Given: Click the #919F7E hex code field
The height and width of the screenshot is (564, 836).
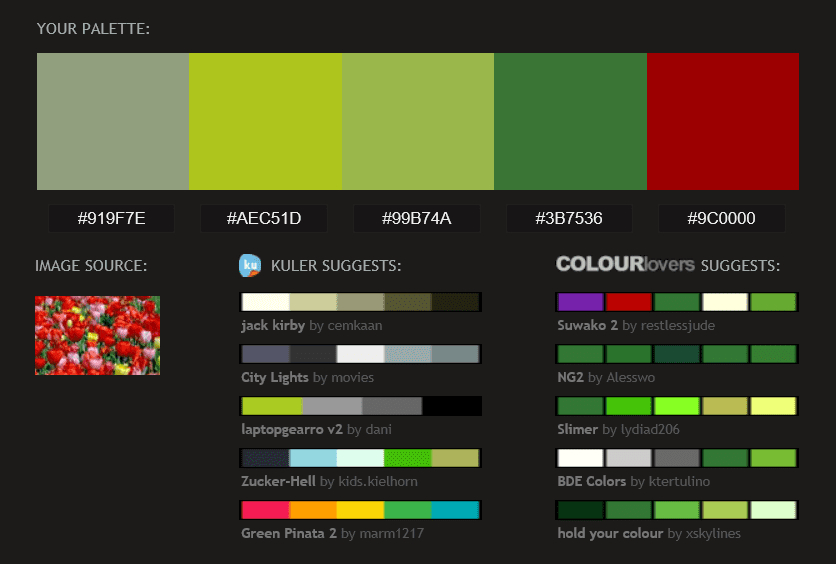Looking at the screenshot, I should 111,219.
